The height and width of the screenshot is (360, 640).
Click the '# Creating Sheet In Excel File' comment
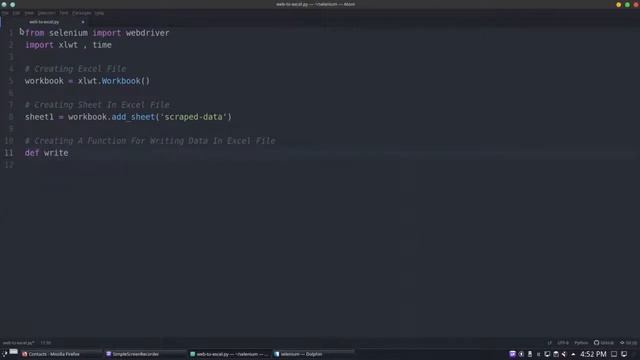(97, 105)
